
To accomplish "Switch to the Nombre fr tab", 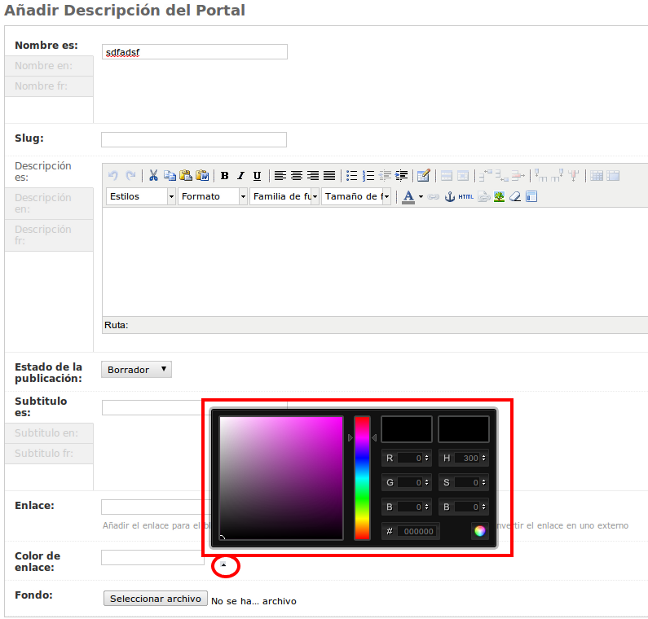I will 49,86.
